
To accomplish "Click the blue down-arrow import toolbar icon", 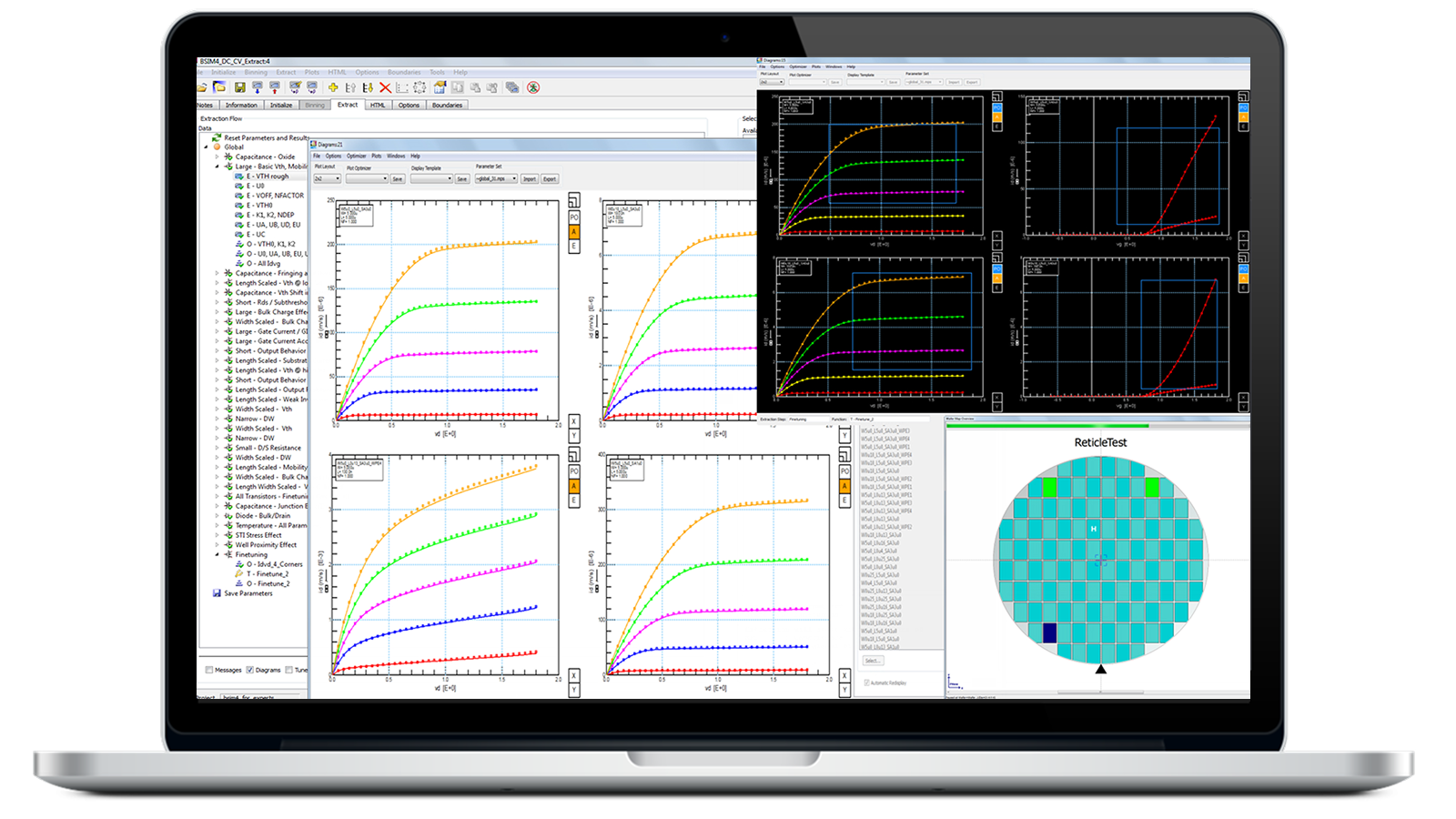I will click(258, 87).
